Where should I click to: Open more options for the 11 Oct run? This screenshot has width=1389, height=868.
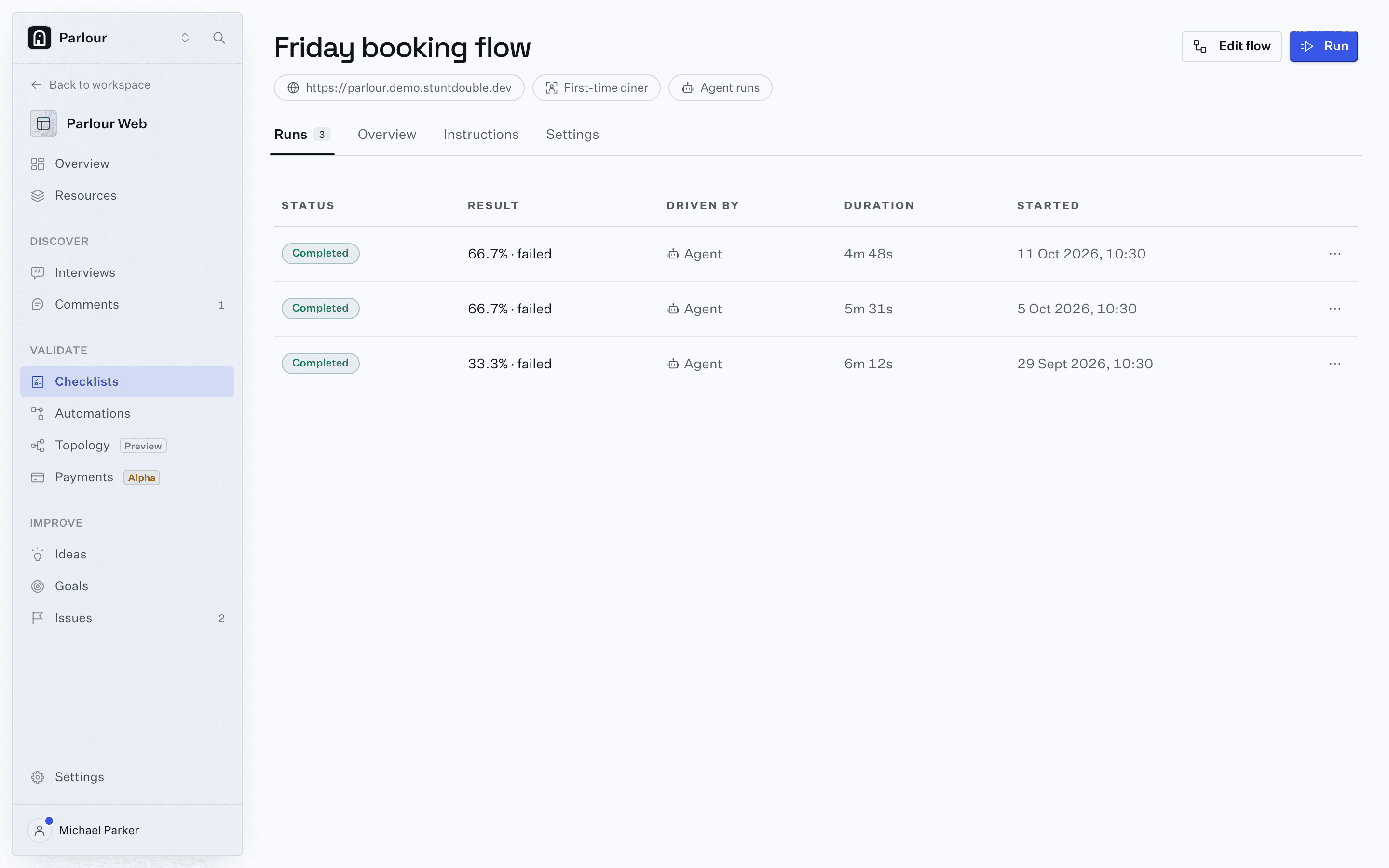(1335, 254)
